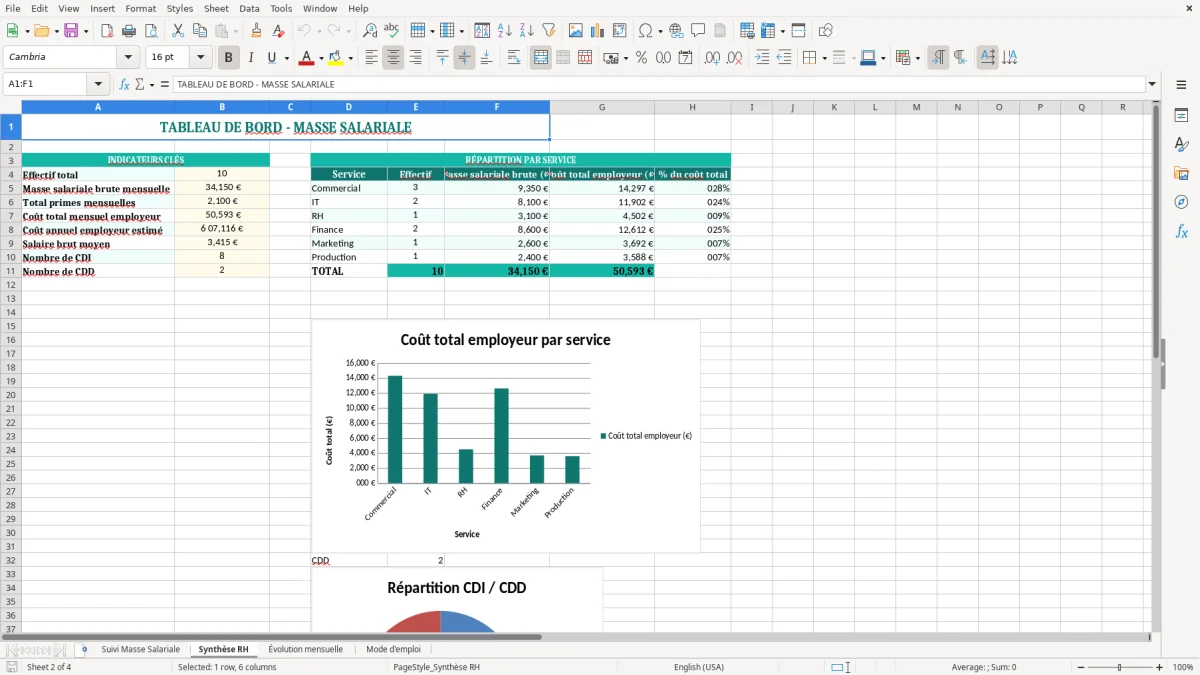Image resolution: width=1200 pixels, height=675 pixels.
Task: Click the Copy icon
Action: pos(200,31)
